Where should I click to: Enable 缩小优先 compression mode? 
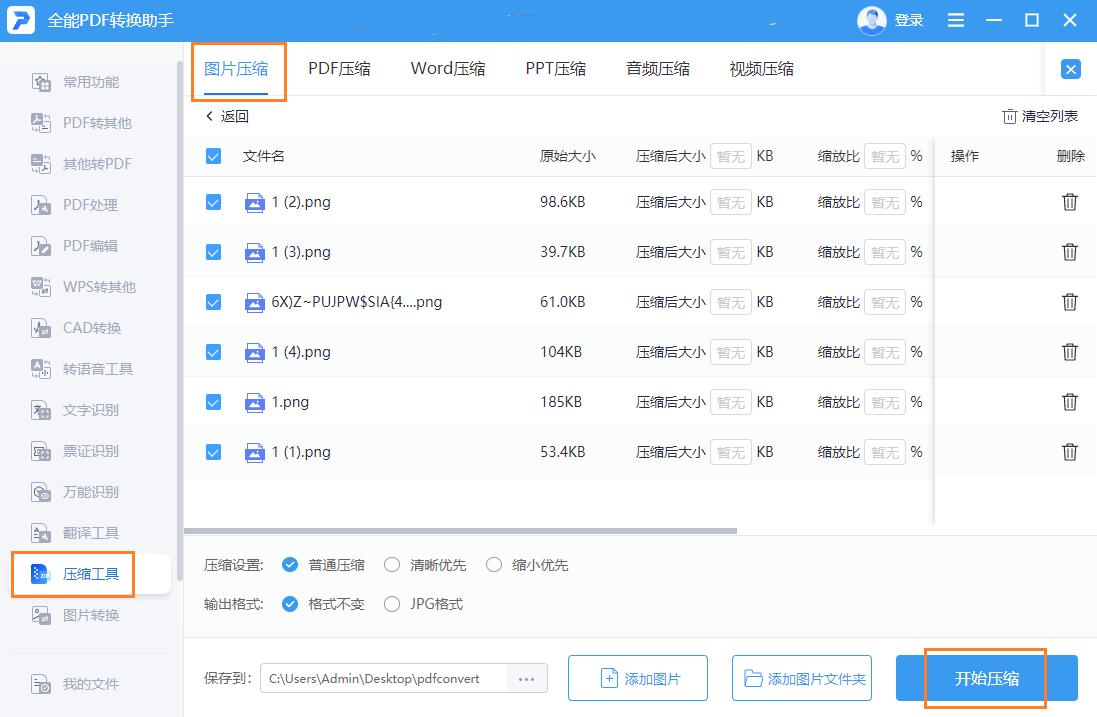(493, 564)
